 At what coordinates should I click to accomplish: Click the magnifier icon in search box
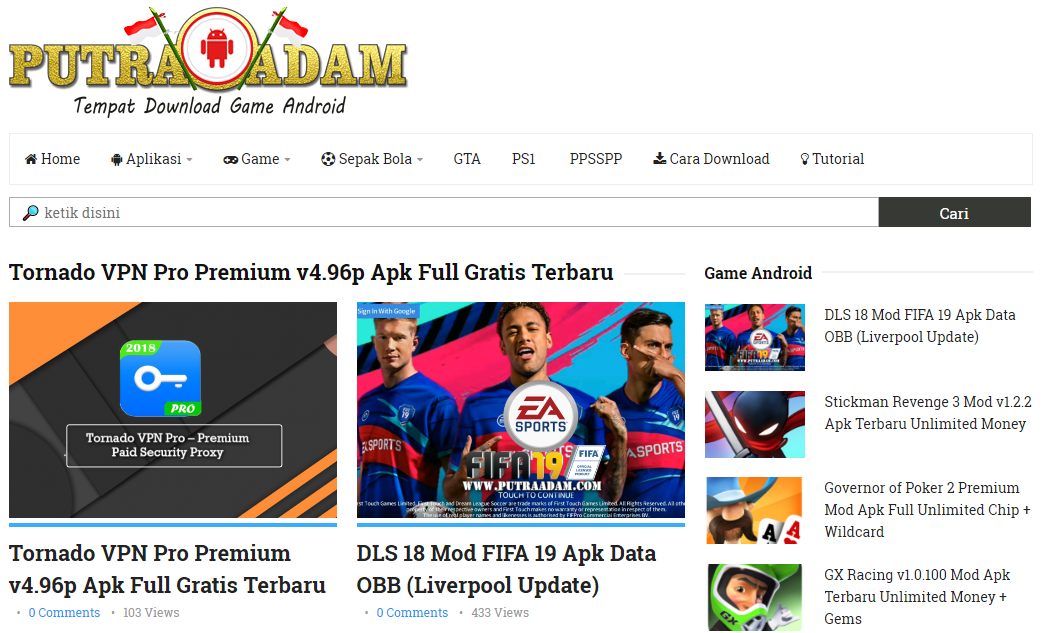coord(31,213)
